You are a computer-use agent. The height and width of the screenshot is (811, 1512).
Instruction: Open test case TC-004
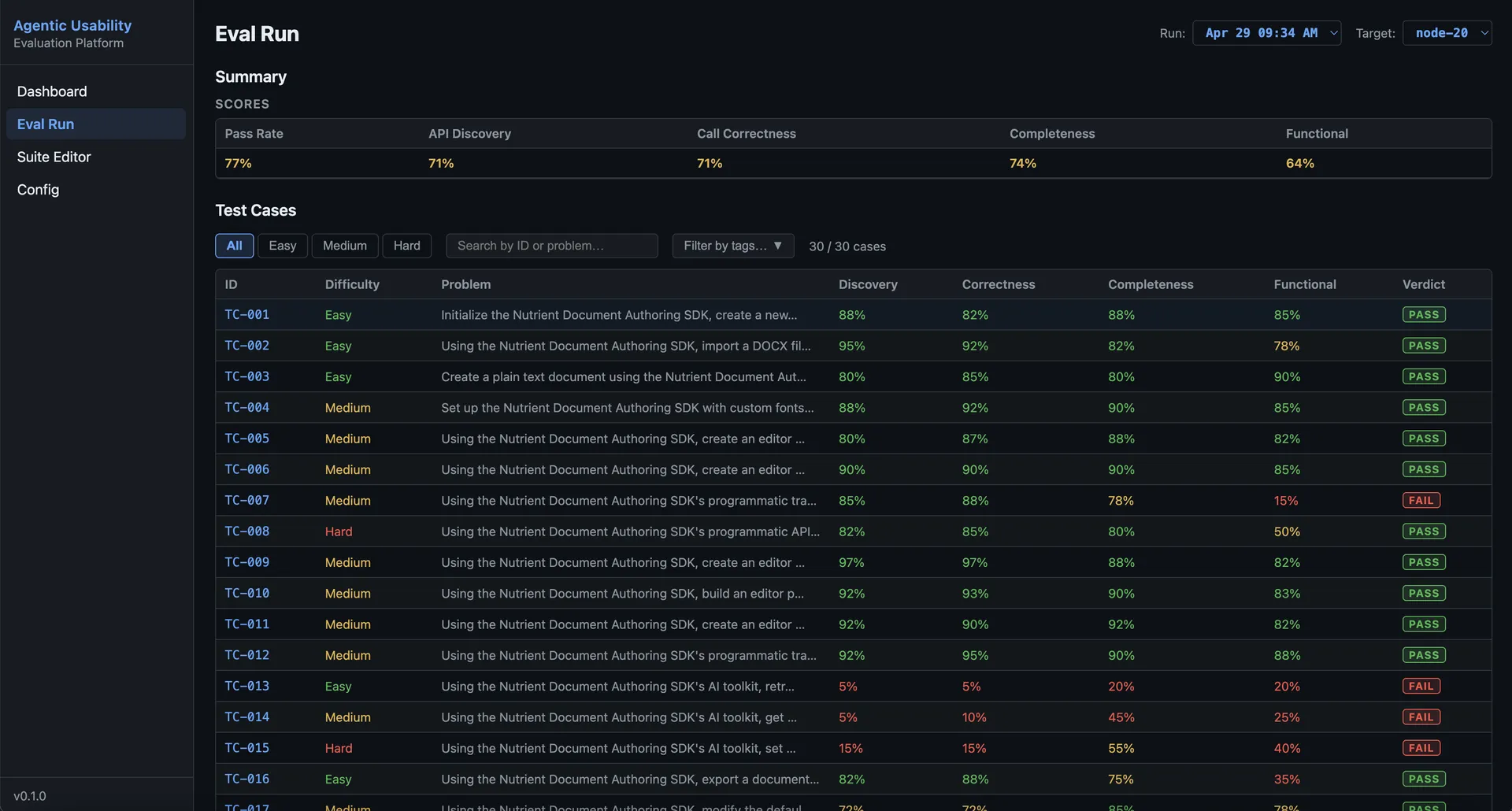pyautogui.click(x=247, y=408)
